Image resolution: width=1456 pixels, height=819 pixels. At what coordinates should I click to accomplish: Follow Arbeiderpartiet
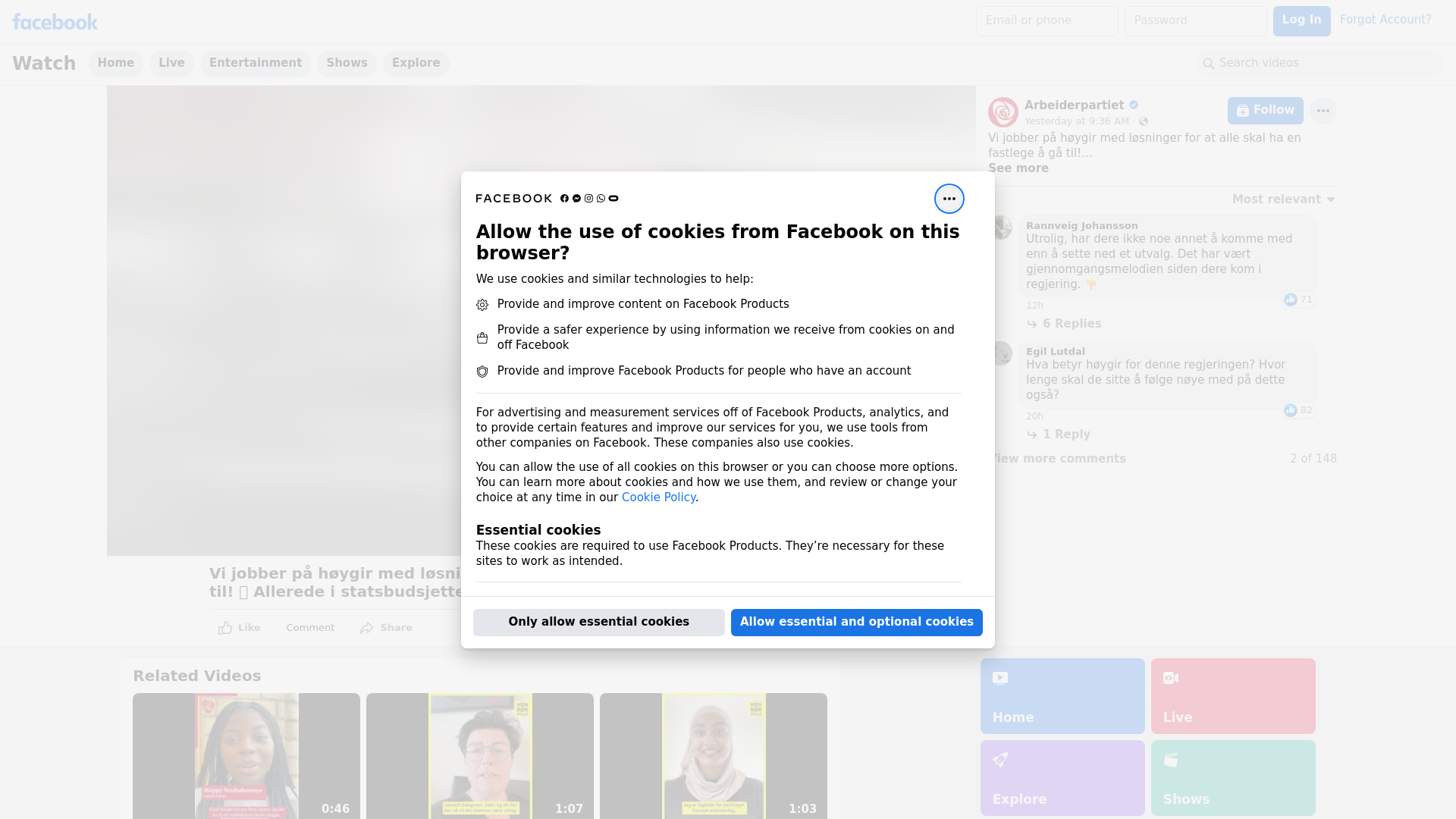[1265, 111]
